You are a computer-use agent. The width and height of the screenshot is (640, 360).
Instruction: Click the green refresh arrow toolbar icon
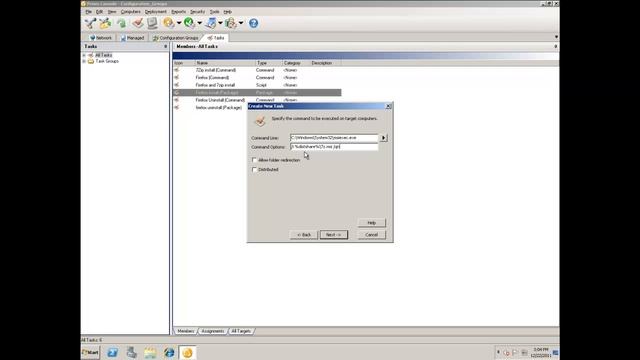(121, 23)
